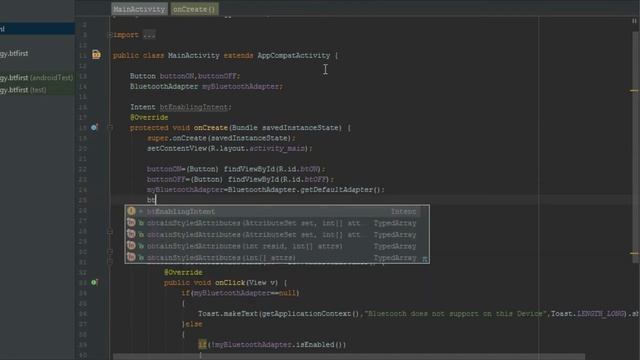
Task: Click the setContentView call
Action: point(229,149)
